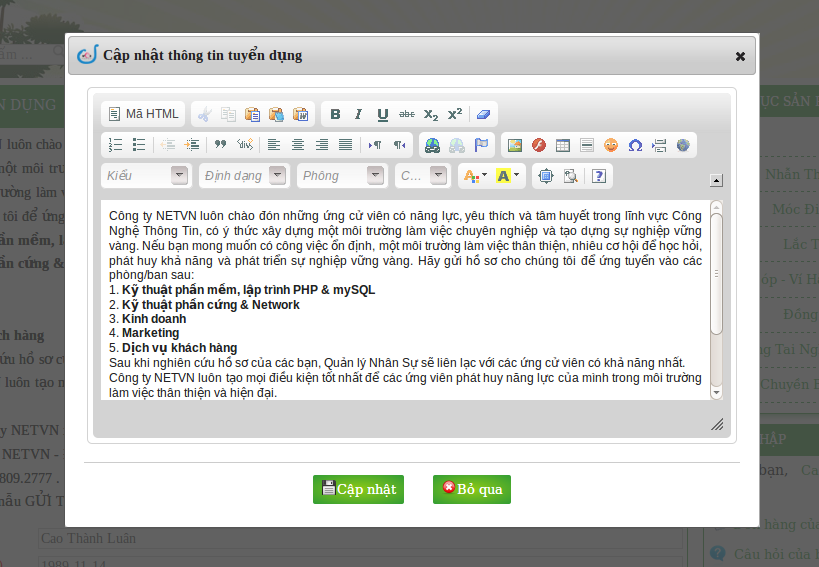
Task: Align text right
Action: coord(322,145)
